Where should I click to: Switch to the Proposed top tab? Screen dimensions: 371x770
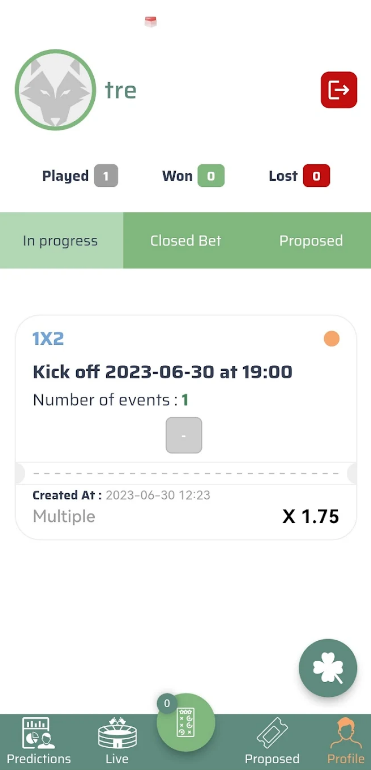(311, 241)
